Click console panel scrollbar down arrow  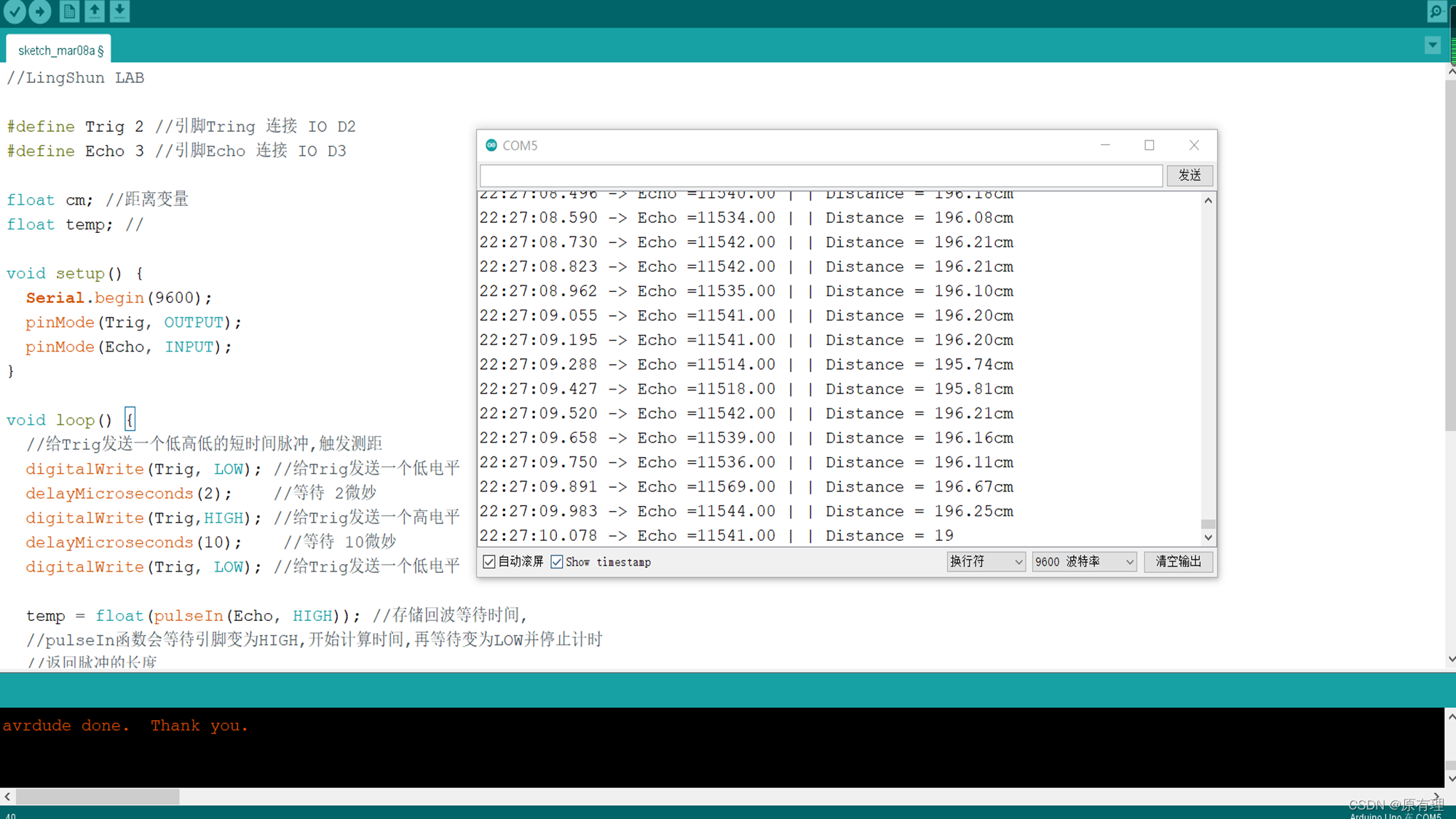pos(1451,778)
